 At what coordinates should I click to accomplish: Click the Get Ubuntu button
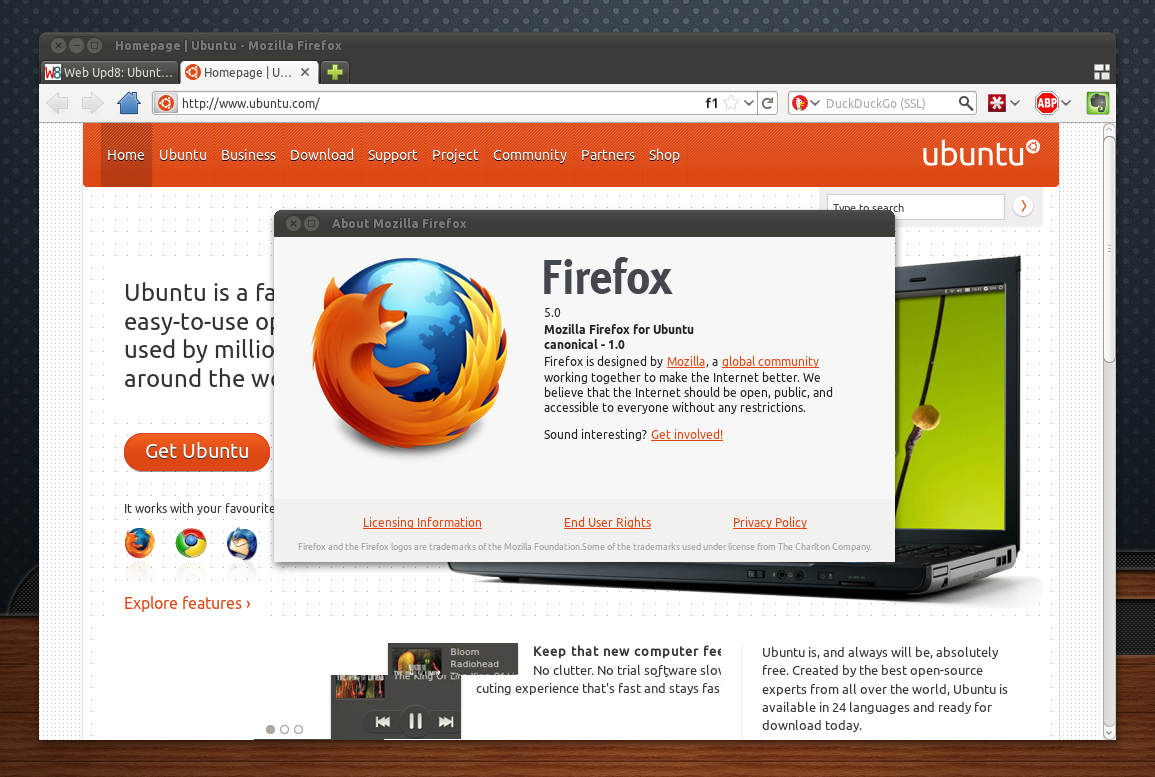[197, 451]
